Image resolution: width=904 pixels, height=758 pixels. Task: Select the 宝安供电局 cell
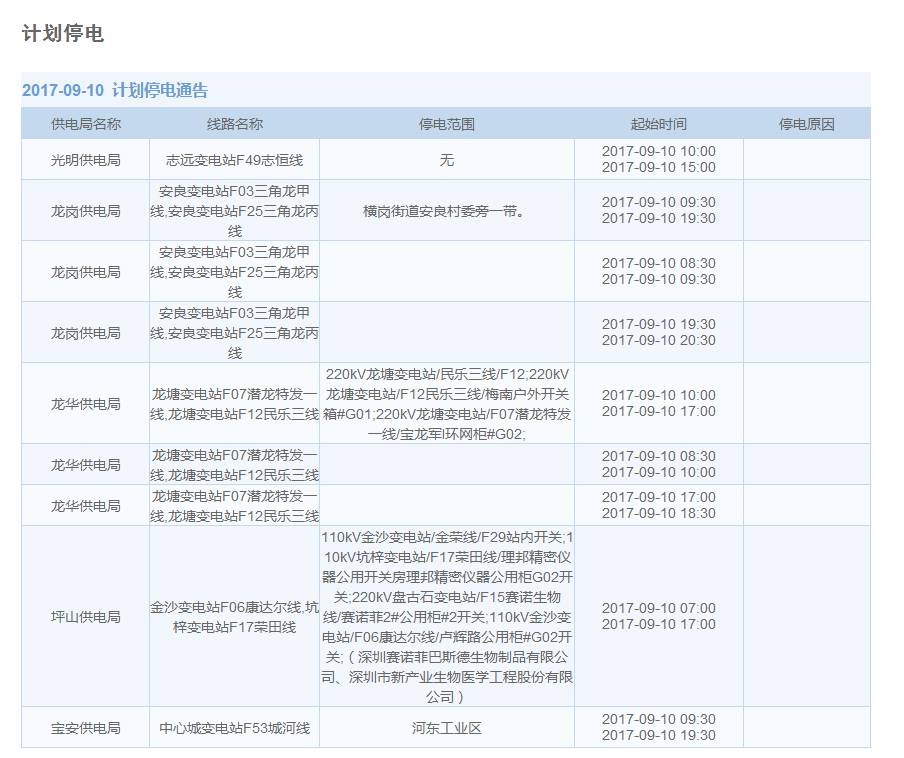pyautogui.click(x=86, y=728)
